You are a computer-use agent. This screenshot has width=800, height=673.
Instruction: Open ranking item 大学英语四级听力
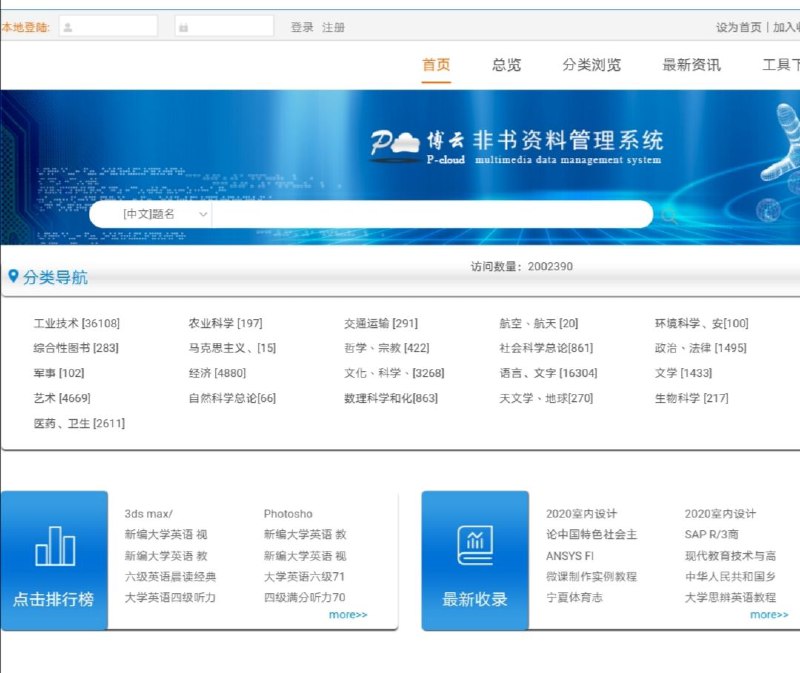170,597
